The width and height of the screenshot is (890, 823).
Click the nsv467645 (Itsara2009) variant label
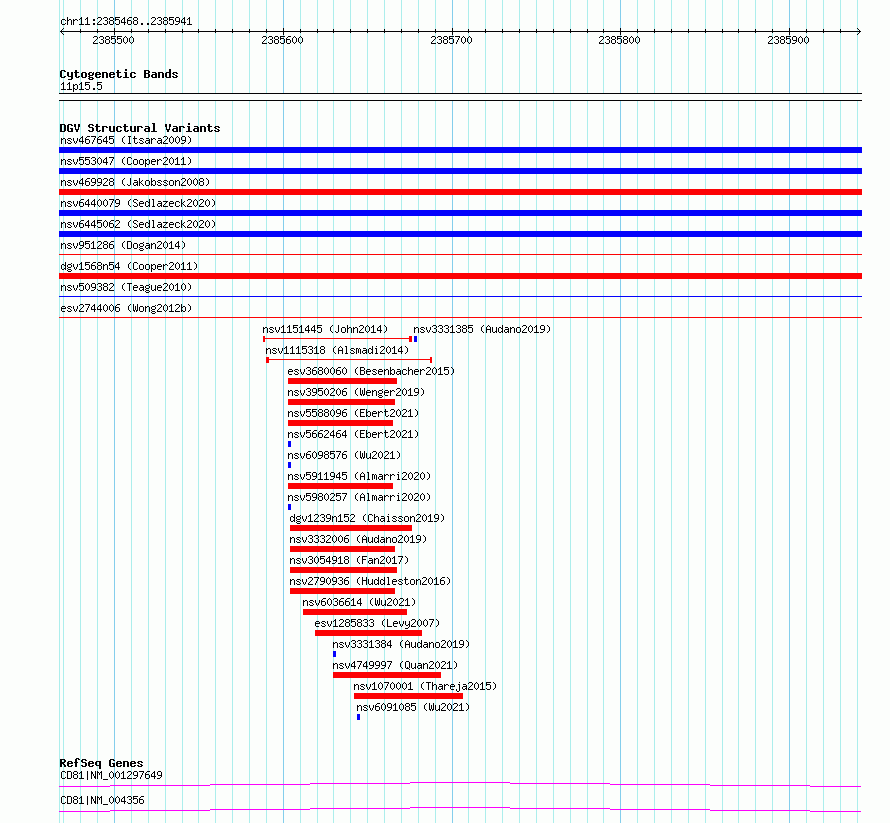pos(126,140)
